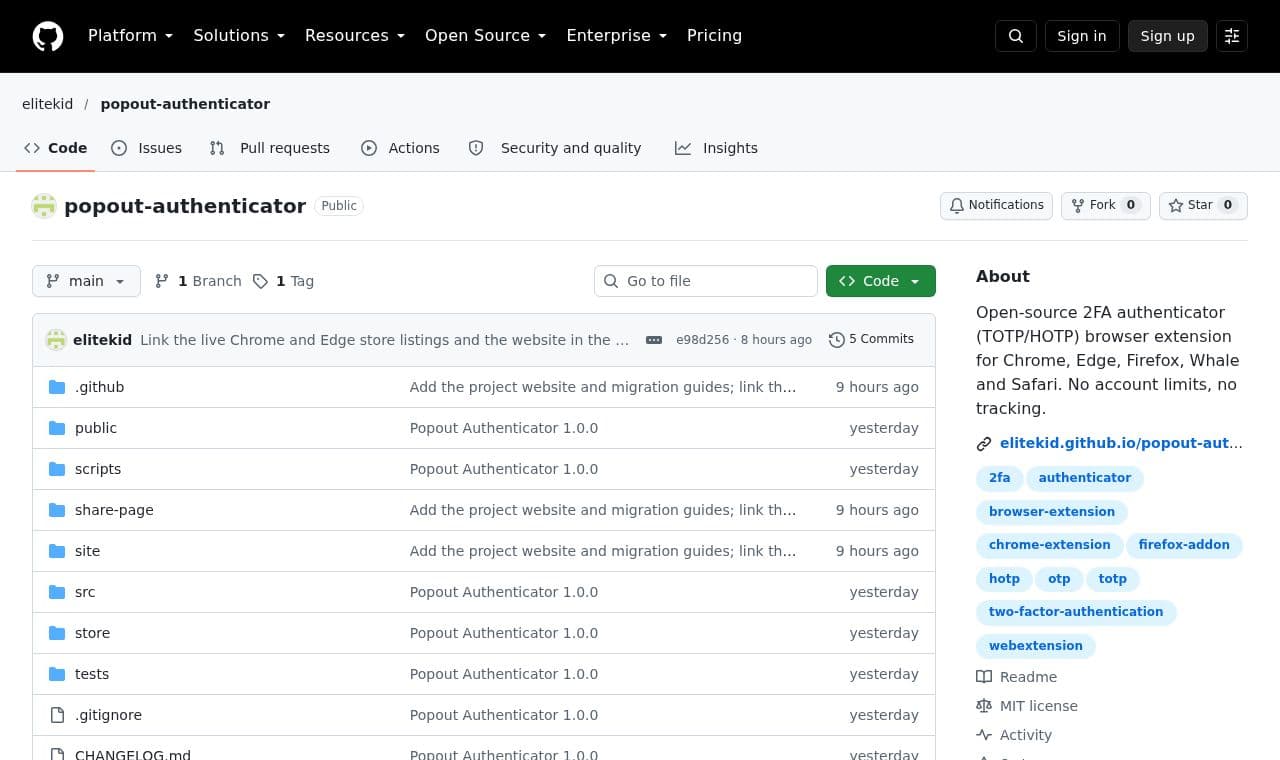Image resolution: width=1280 pixels, height=760 pixels.
Task: Open the Notifications button
Action: [x=996, y=206]
